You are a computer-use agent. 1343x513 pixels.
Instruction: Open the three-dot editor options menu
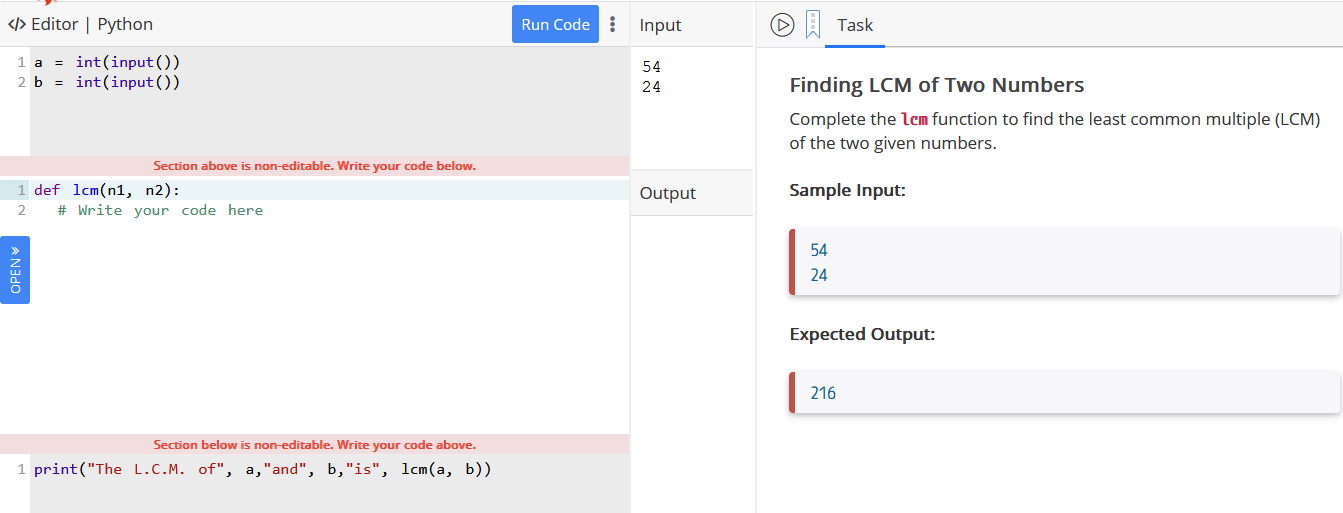click(x=612, y=24)
